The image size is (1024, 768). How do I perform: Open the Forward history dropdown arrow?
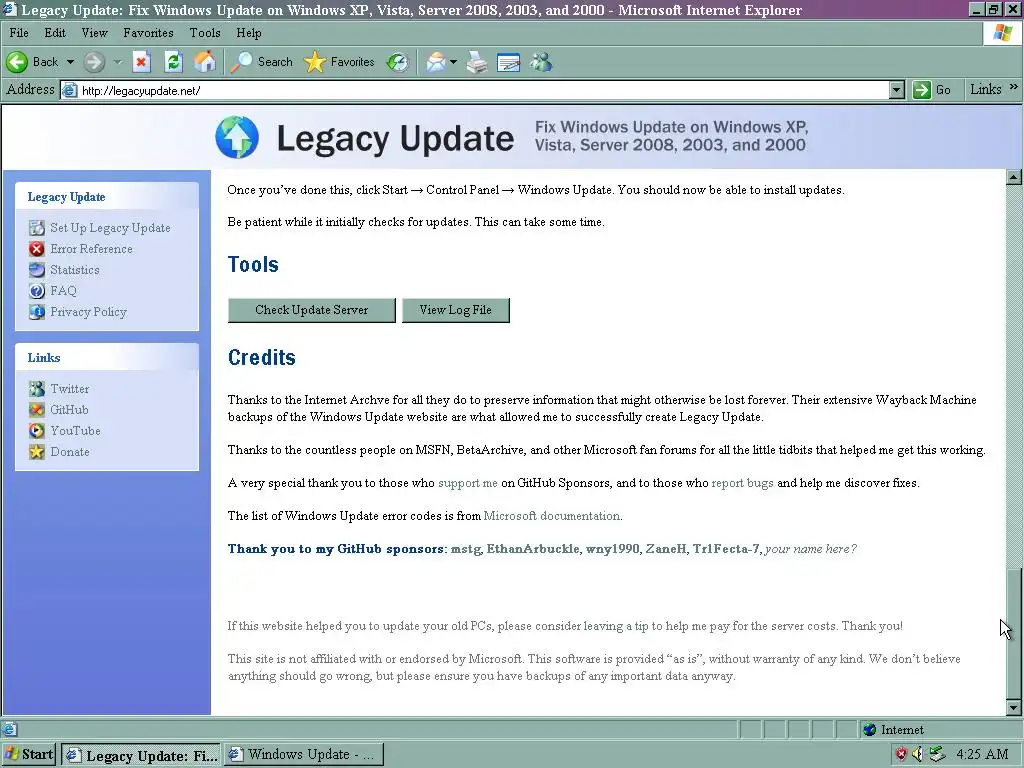click(118, 62)
